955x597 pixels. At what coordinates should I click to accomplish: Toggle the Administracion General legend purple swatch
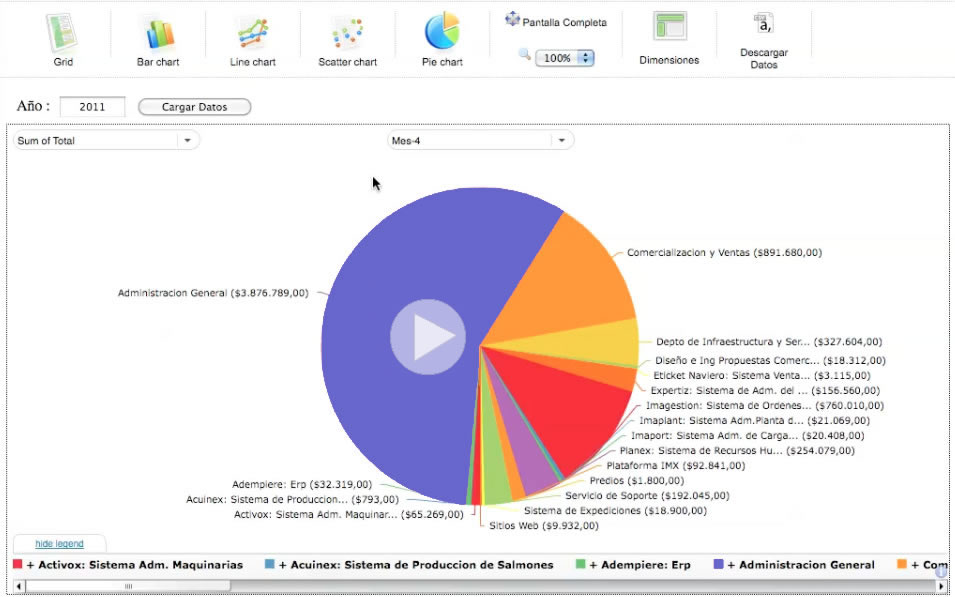[718, 564]
